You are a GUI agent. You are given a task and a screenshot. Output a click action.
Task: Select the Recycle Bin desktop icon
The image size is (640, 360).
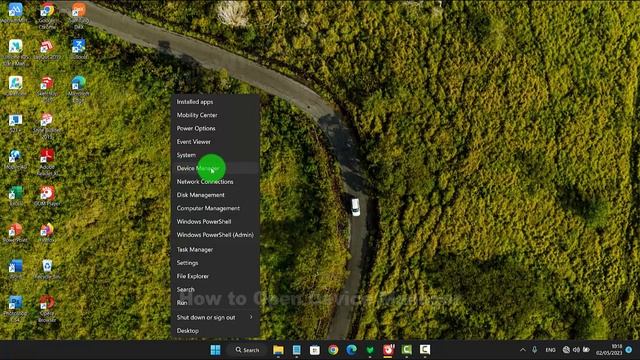[47, 269]
